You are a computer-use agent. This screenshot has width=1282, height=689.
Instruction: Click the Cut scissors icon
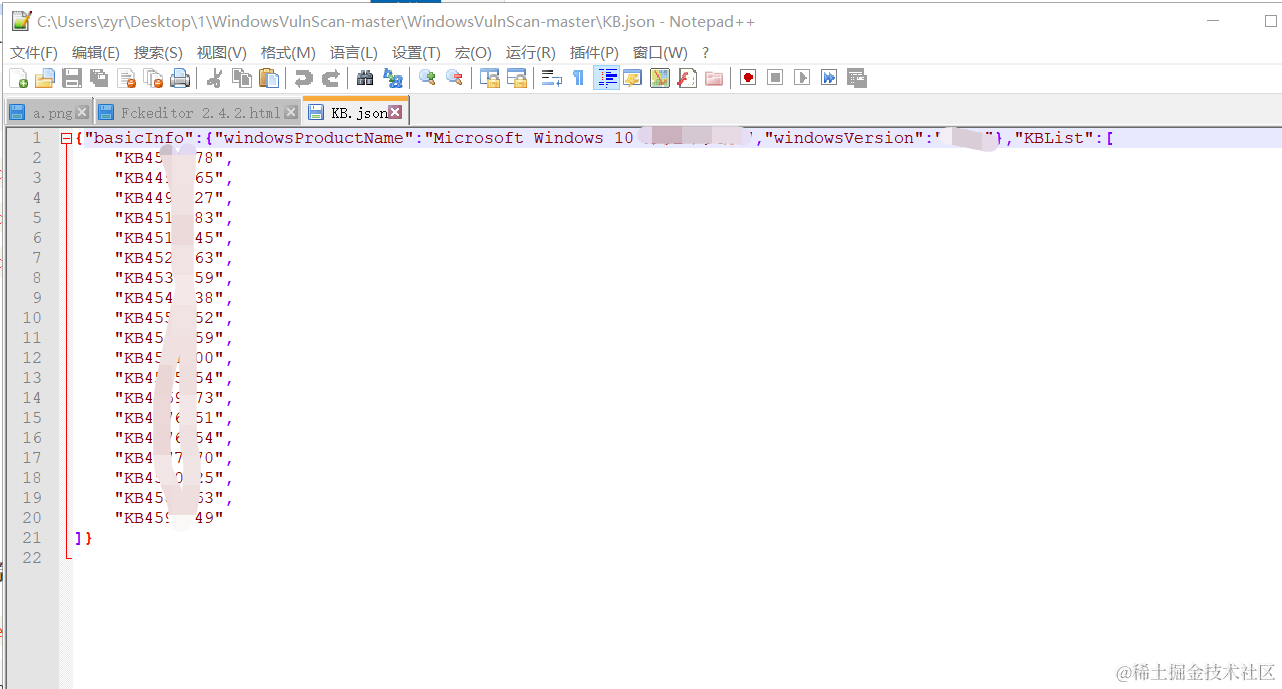pos(214,78)
